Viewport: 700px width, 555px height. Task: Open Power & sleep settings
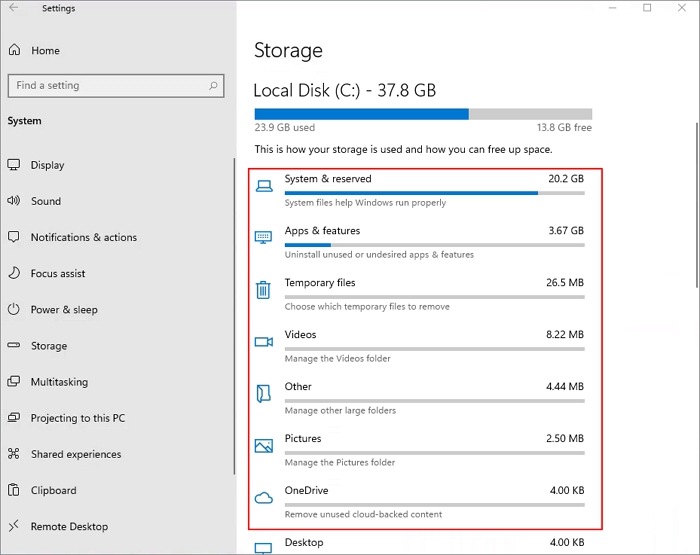pyautogui.click(x=64, y=309)
